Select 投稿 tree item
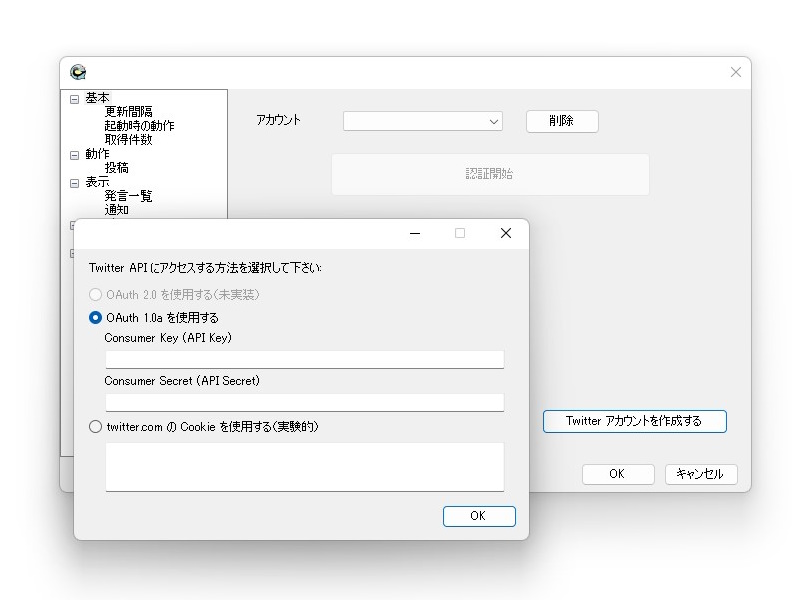This screenshot has width=800, height=600. coord(117,167)
